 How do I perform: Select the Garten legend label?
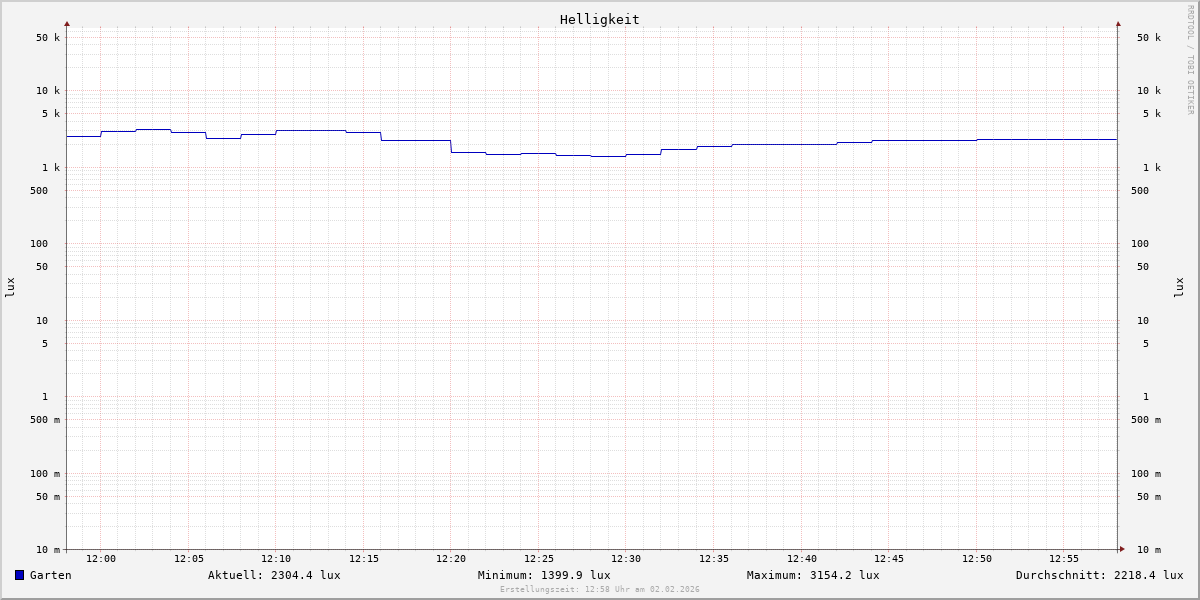(50, 575)
